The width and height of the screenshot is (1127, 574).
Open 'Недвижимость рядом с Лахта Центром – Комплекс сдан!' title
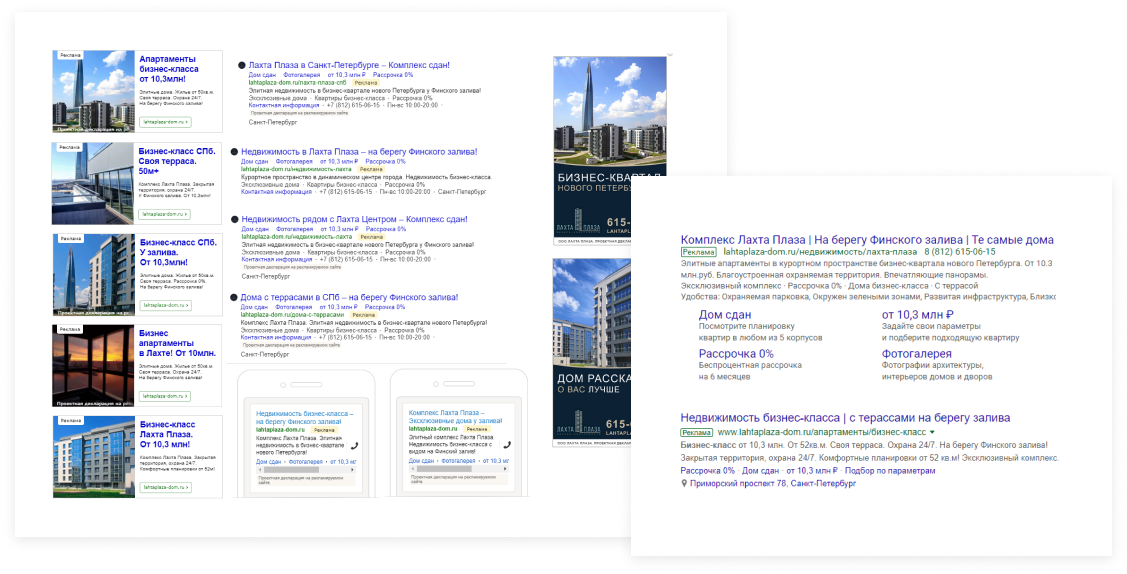pos(354,220)
